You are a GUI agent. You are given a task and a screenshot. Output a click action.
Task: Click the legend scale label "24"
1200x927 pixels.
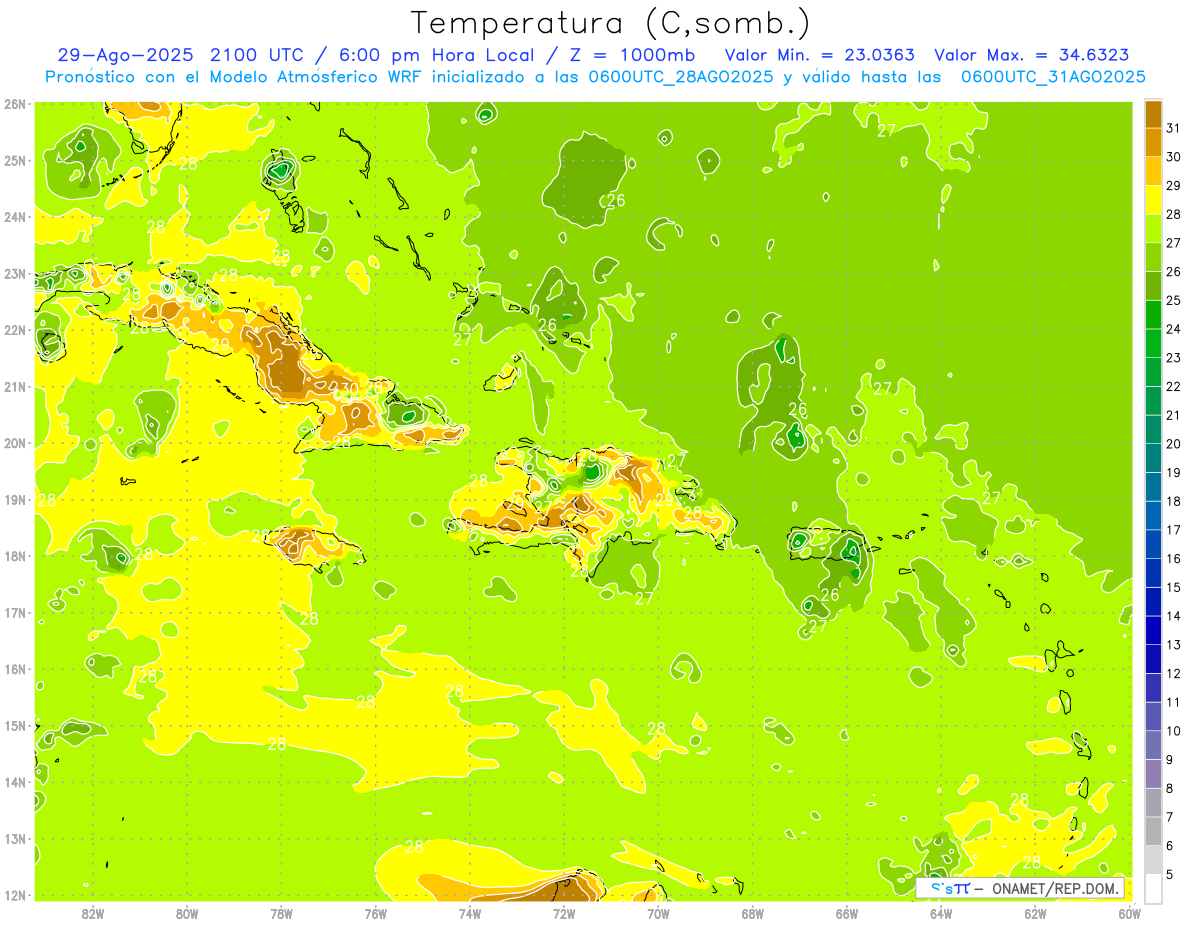pos(1174,329)
